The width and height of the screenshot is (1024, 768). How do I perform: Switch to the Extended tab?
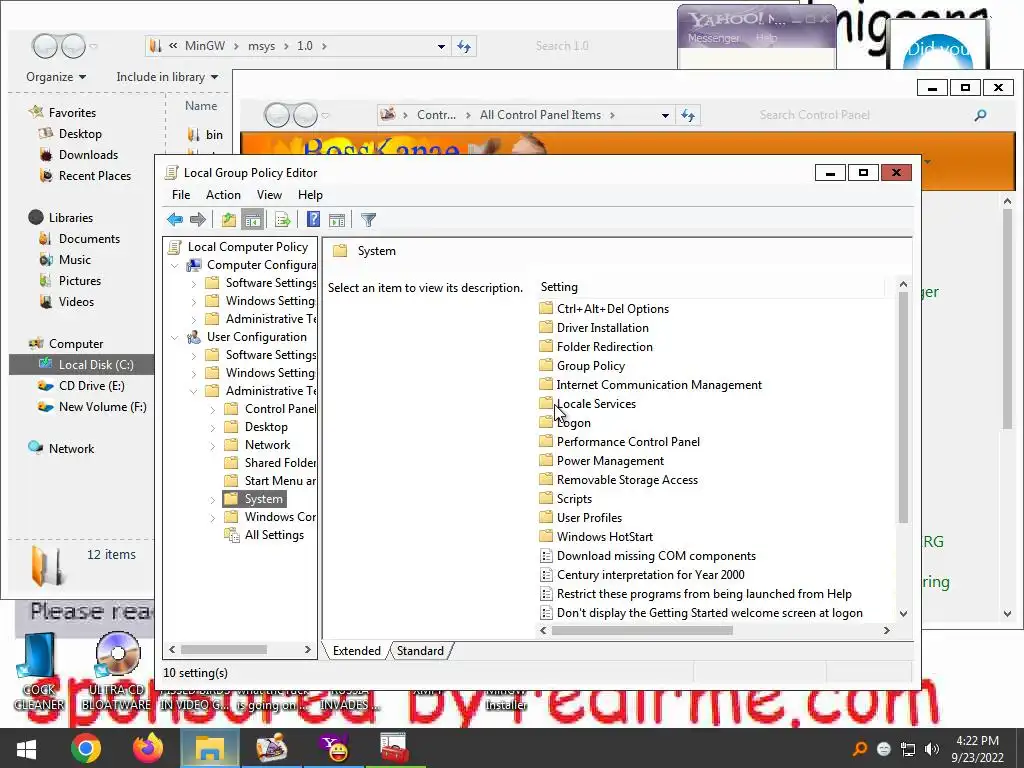pyautogui.click(x=357, y=650)
